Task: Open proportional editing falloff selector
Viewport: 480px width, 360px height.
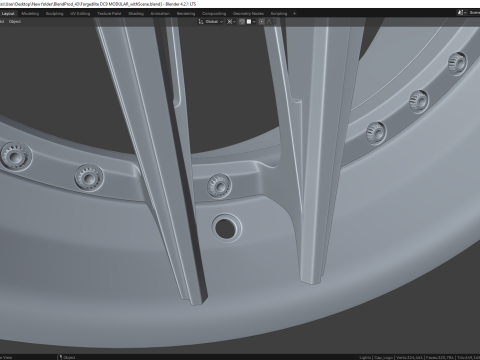Action: 269,22
